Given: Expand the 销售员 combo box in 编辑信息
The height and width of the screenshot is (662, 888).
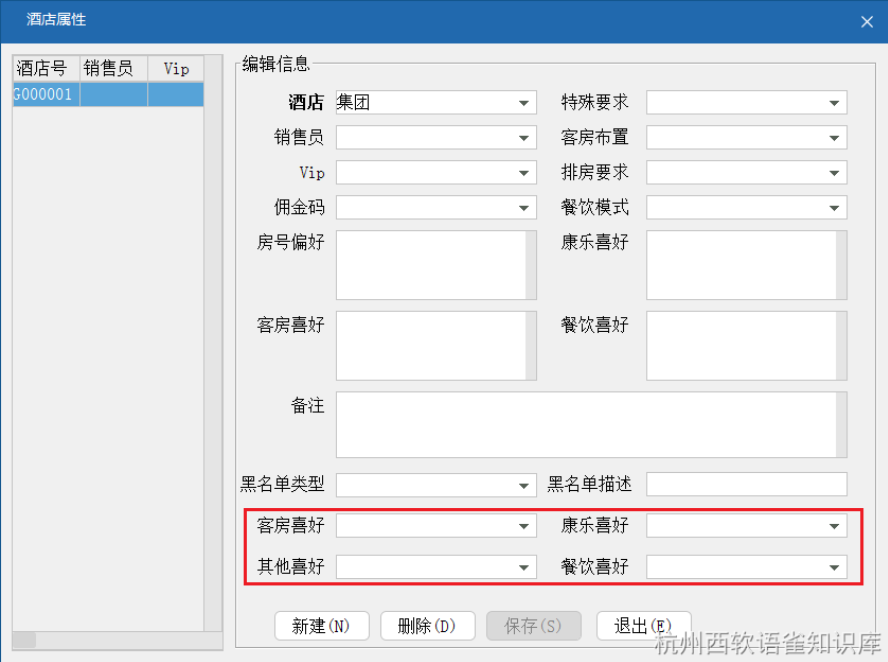Looking at the screenshot, I should (x=436, y=138).
